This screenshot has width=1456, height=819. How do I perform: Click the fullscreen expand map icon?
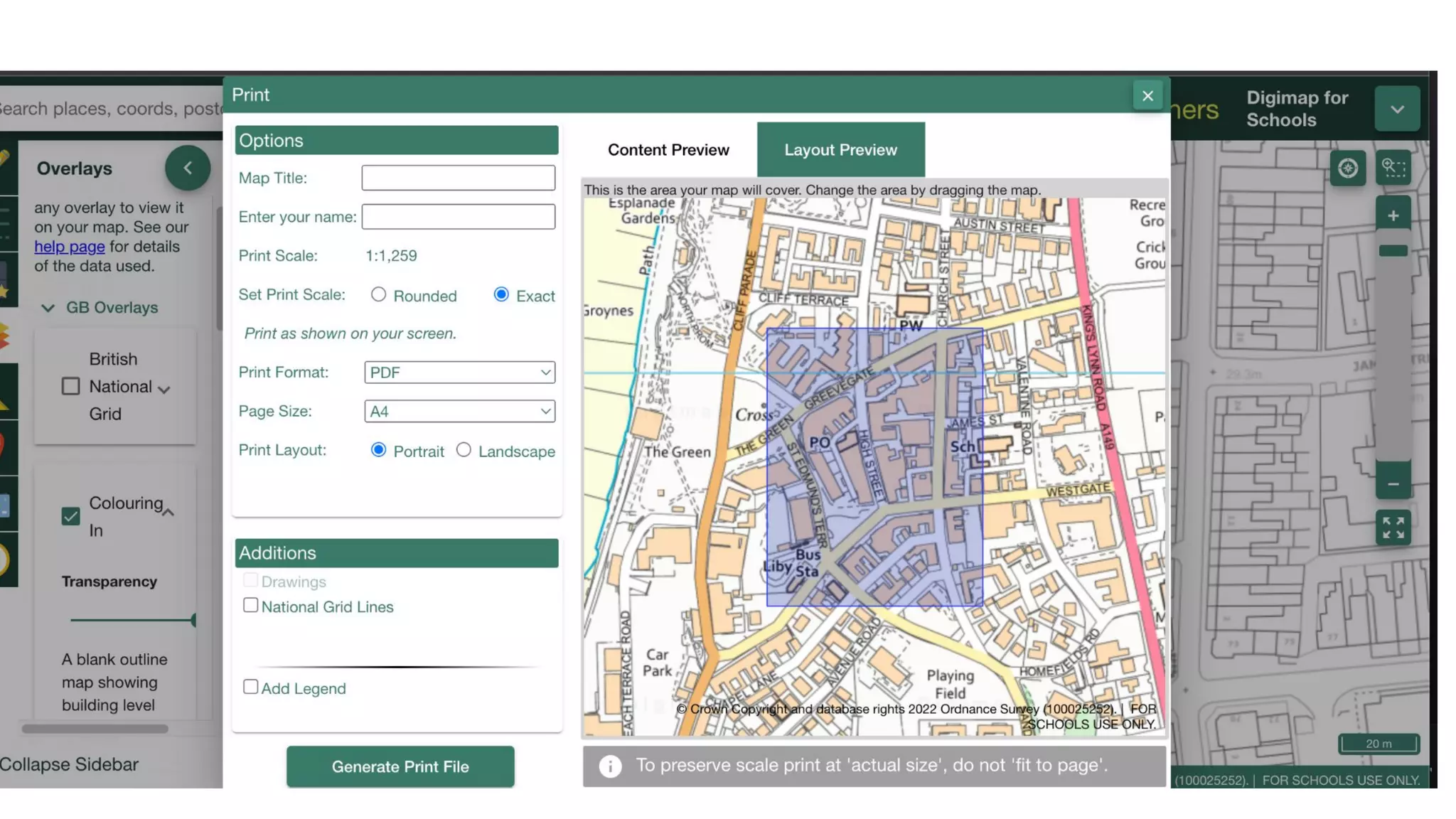1393,528
